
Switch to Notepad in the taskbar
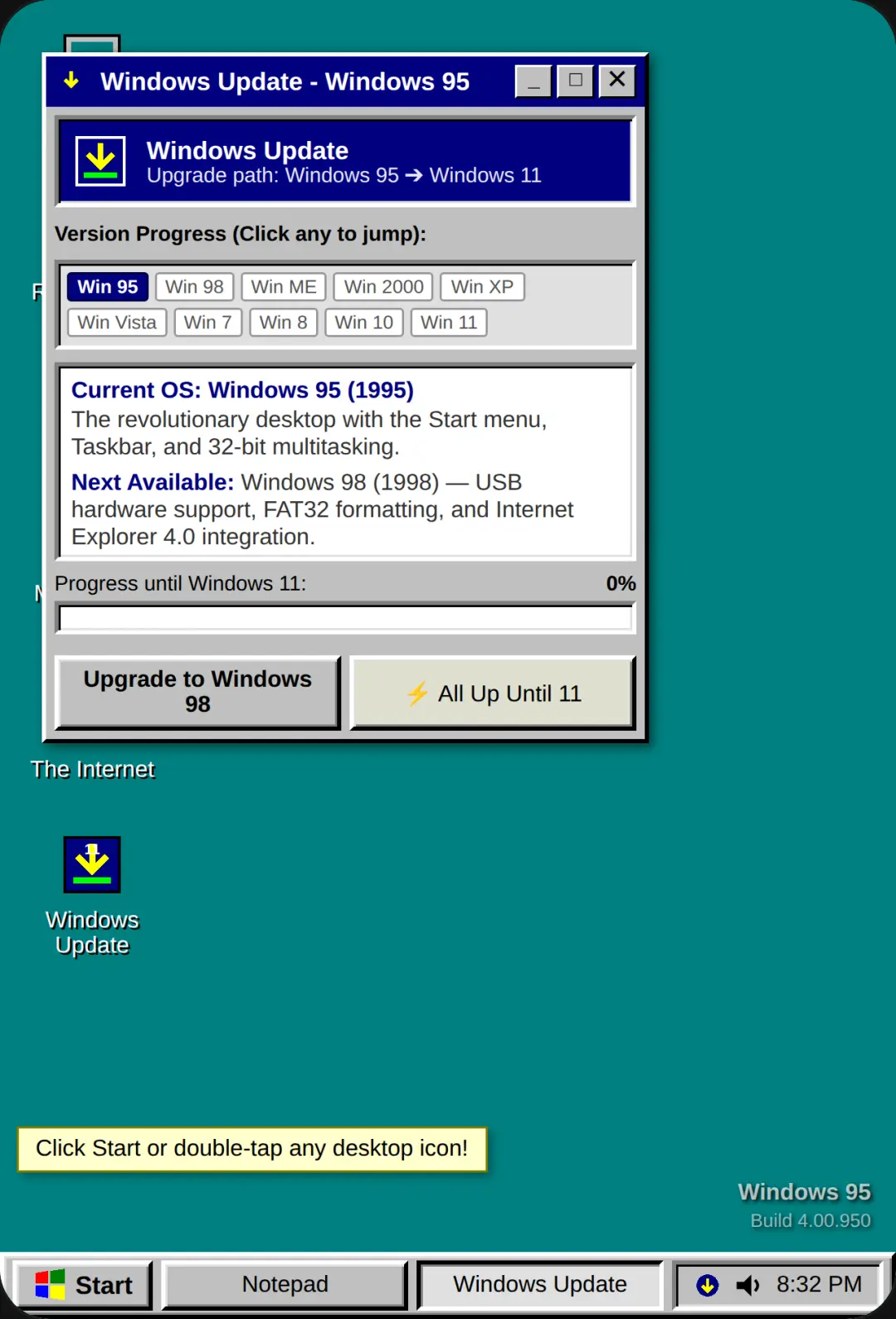[x=285, y=1285]
